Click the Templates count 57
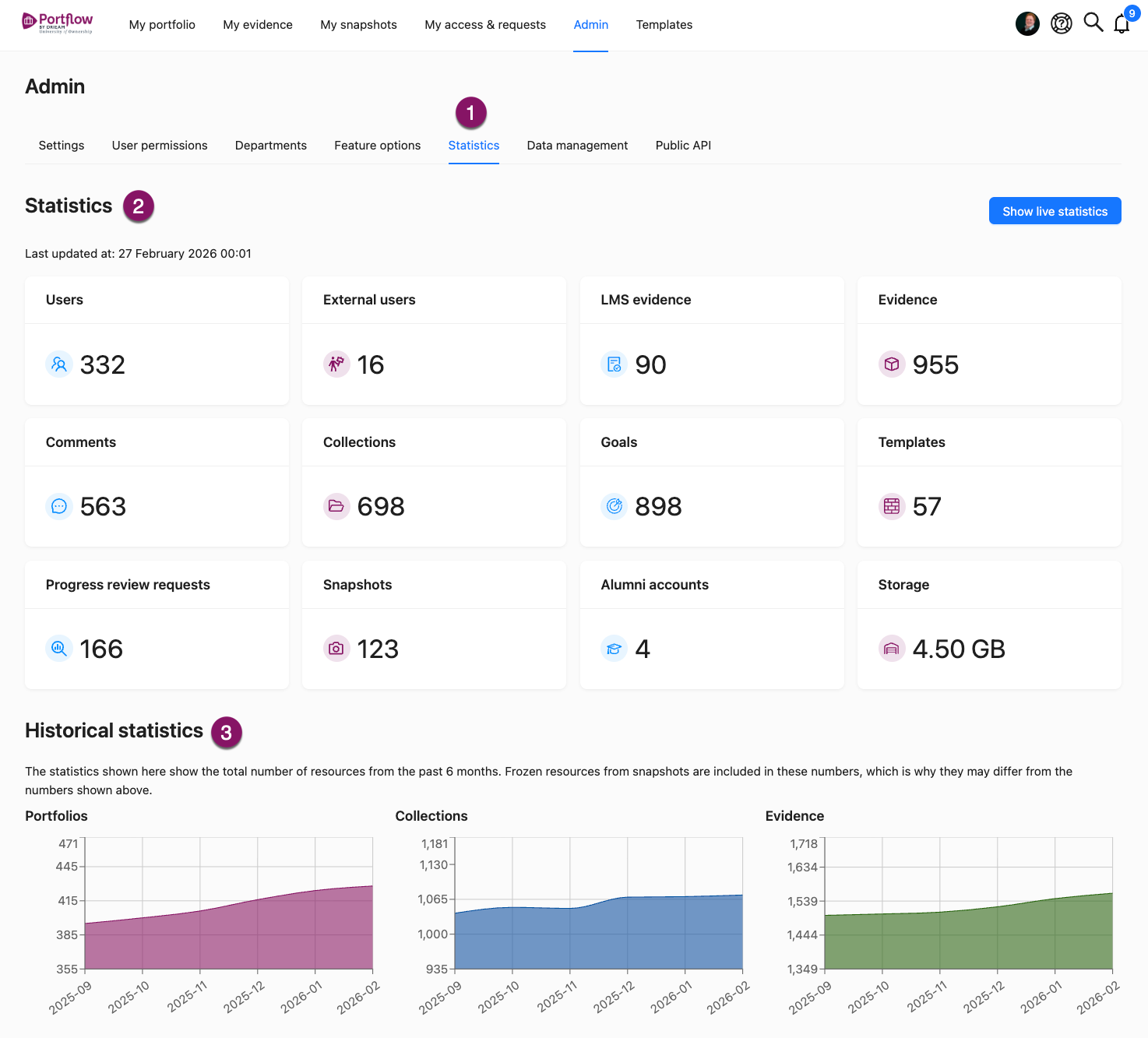Image resolution: width=1148 pixels, height=1038 pixels. 927,507
